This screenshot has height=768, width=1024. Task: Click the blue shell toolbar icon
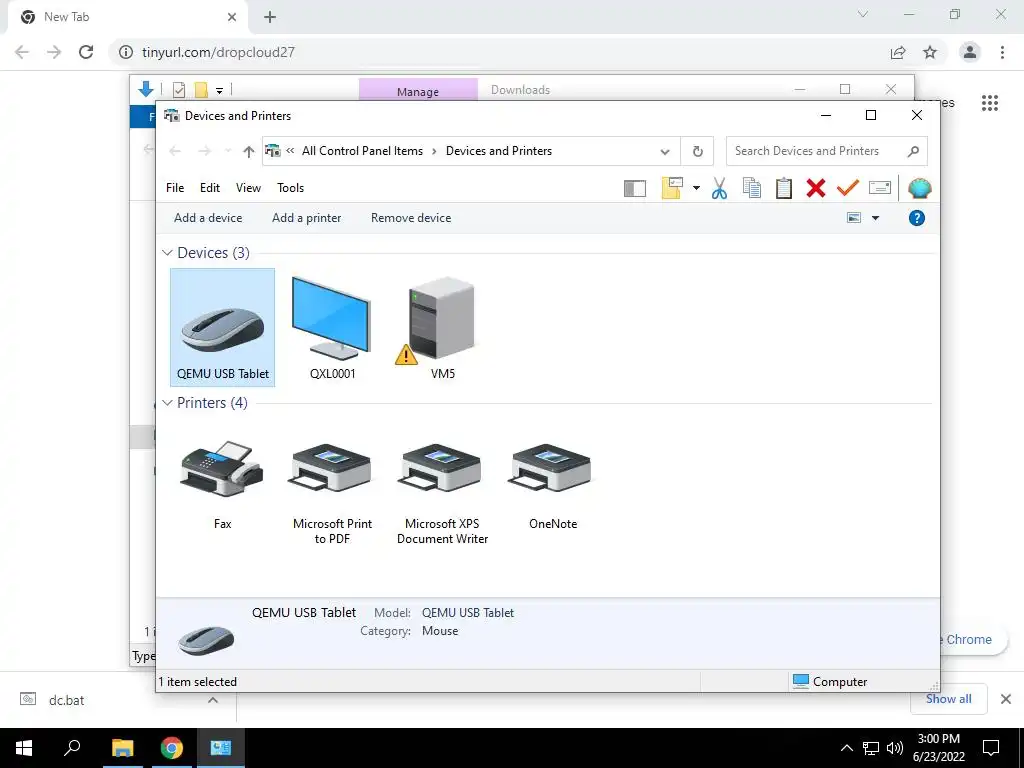coord(920,189)
